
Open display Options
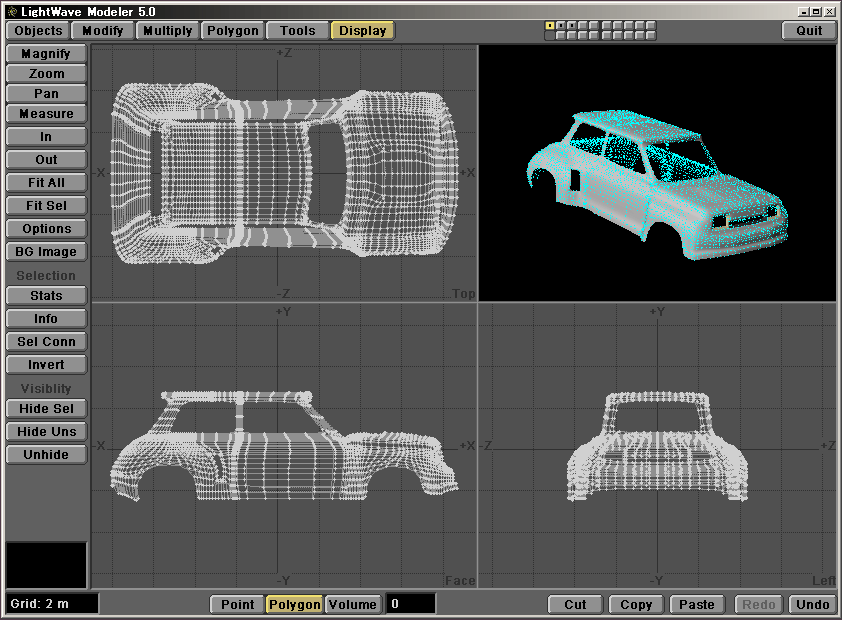click(46, 229)
